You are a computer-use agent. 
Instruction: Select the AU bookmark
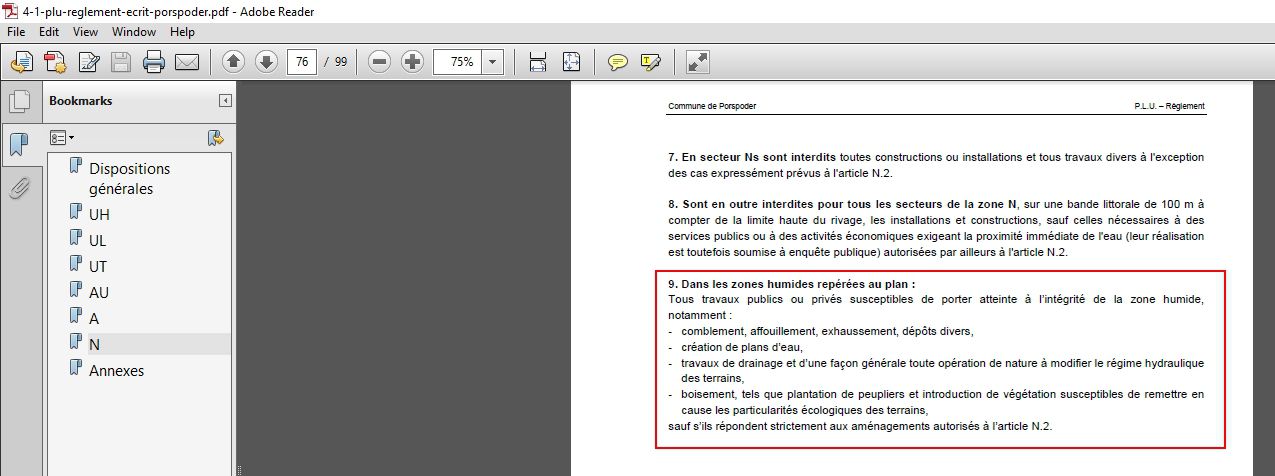pos(99,293)
